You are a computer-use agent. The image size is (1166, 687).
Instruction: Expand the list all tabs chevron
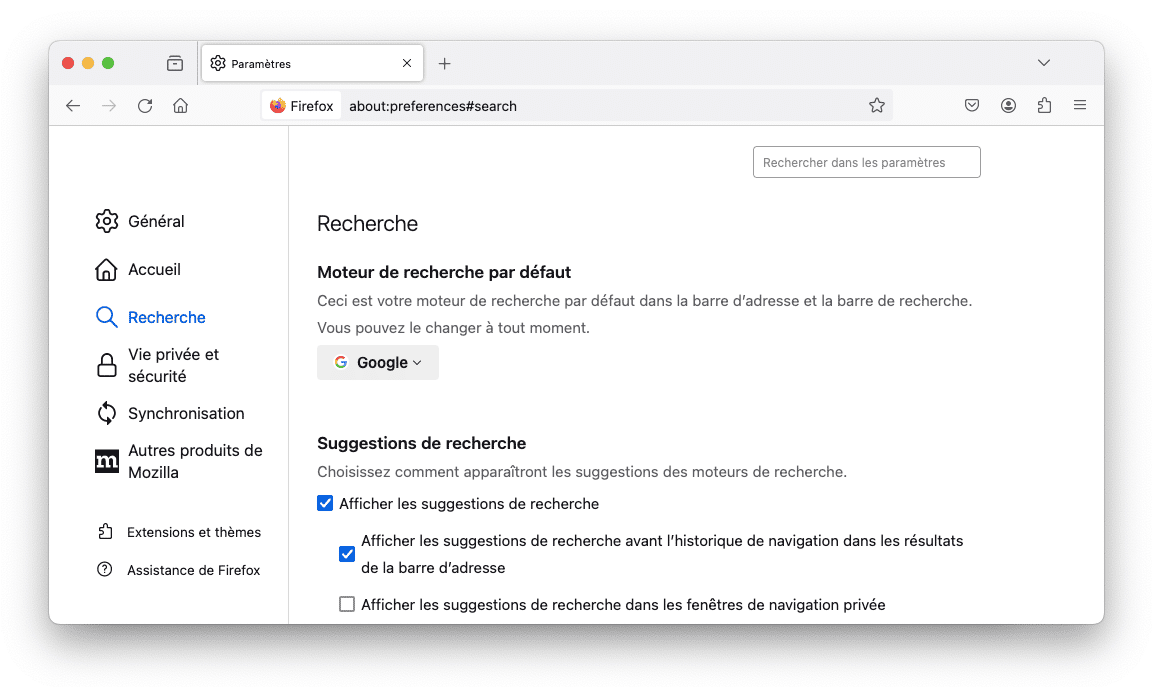click(x=1044, y=63)
